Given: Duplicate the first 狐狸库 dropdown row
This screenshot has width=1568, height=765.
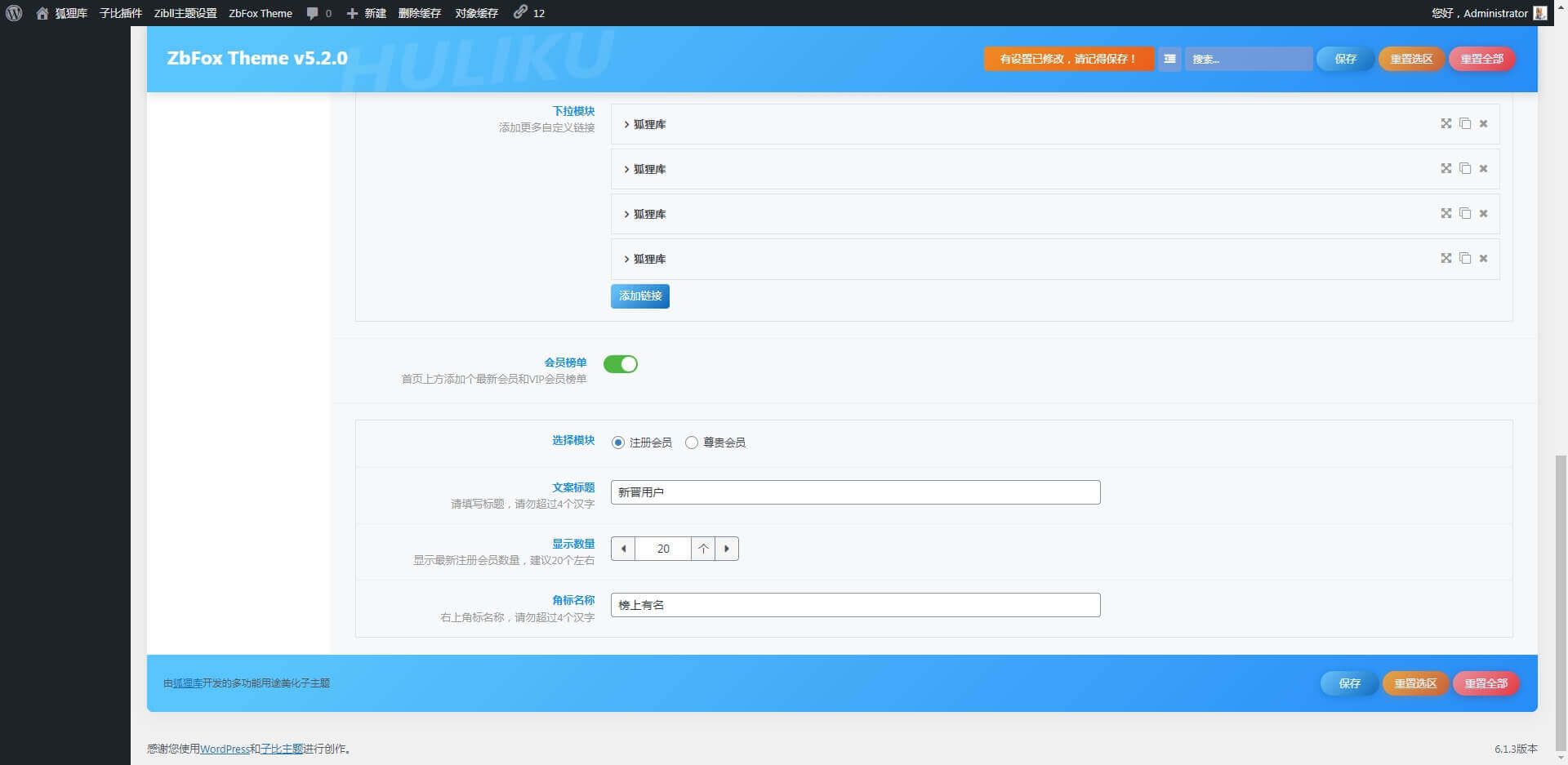Looking at the screenshot, I should [x=1465, y=123].
